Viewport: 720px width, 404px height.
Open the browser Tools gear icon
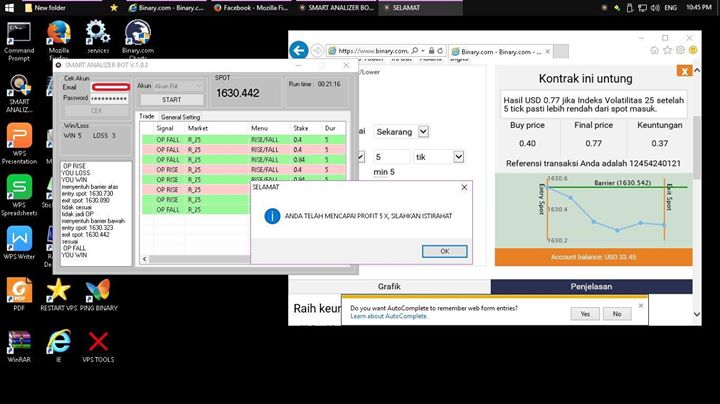pos(680,50)
